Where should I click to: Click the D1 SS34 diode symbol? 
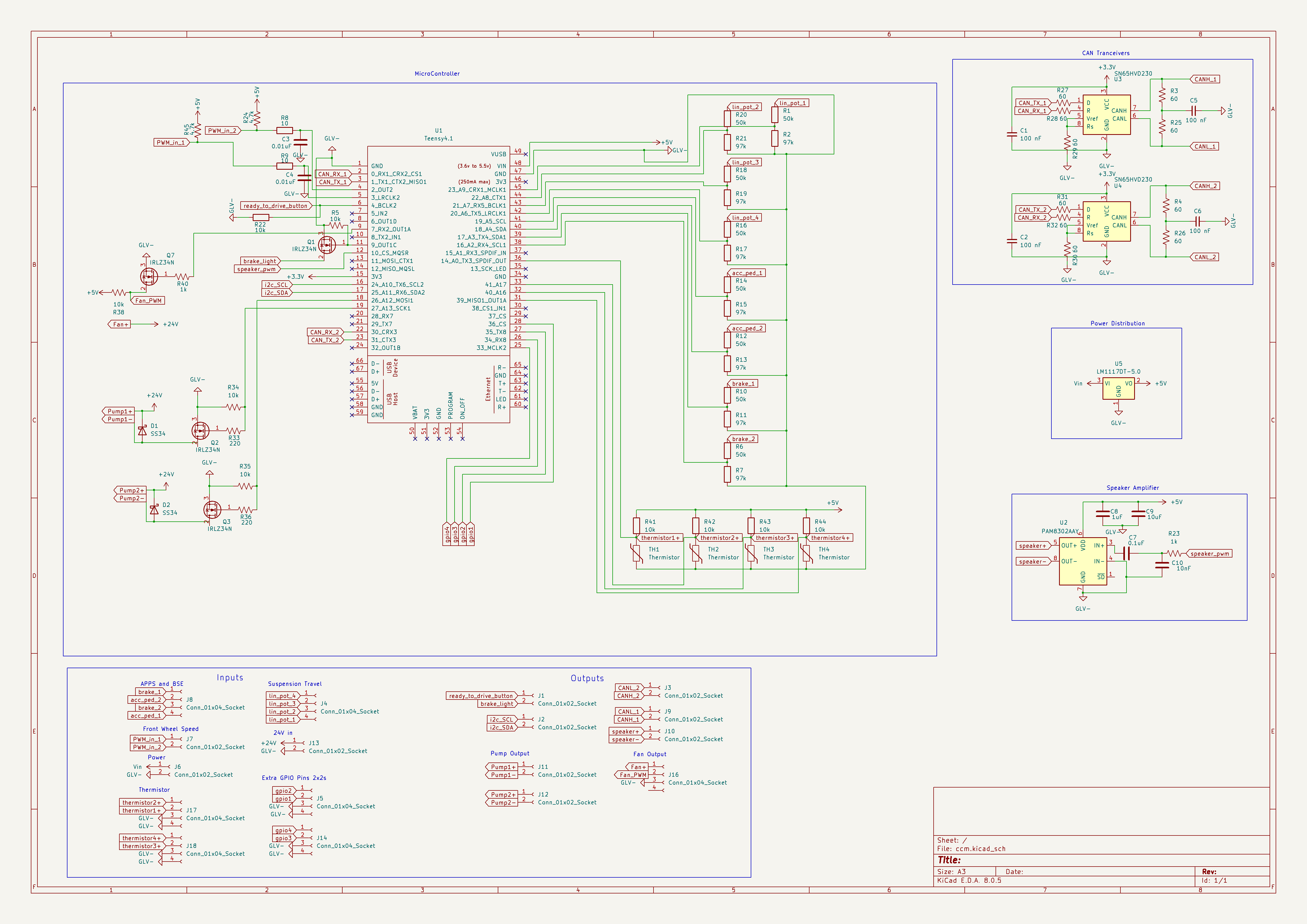pyautogui.click(x=142, y=431)
